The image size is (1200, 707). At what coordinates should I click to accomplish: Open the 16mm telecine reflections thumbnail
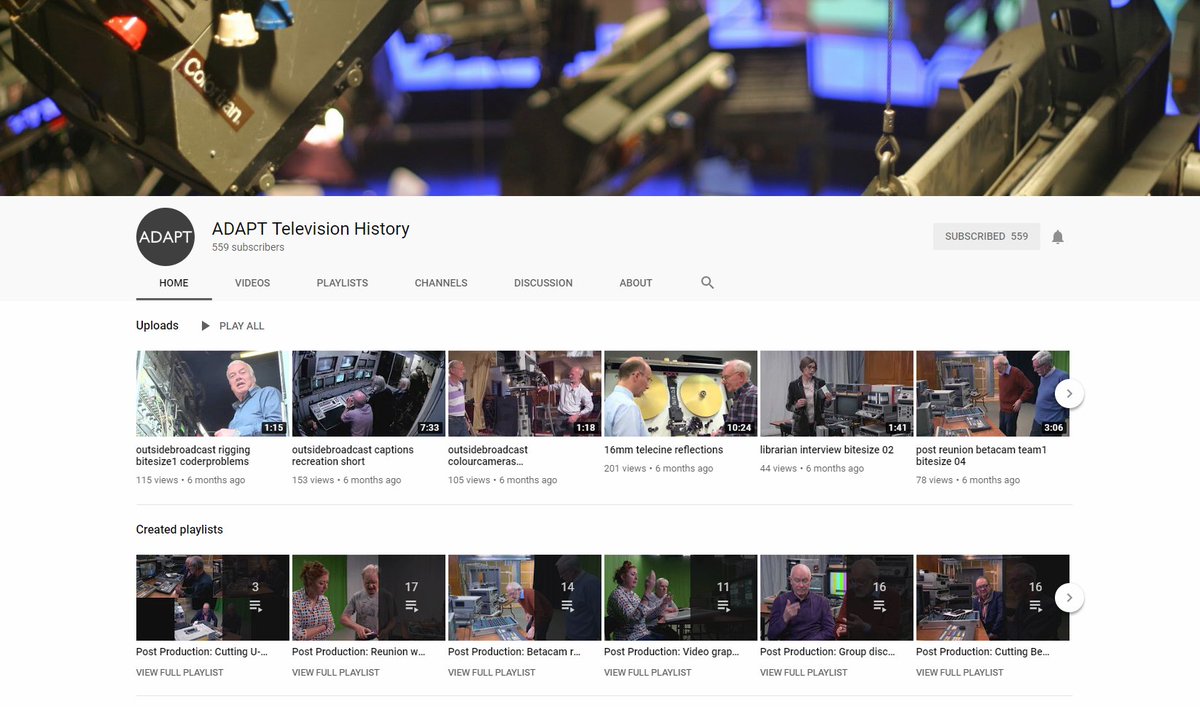click(x=681, y=394)
